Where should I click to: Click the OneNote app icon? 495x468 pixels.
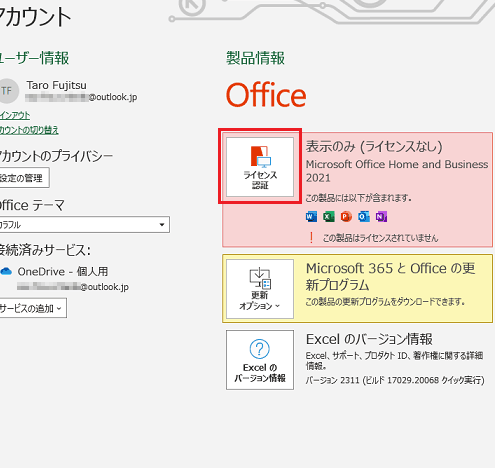pyautogui.click(x=381, y=217)
